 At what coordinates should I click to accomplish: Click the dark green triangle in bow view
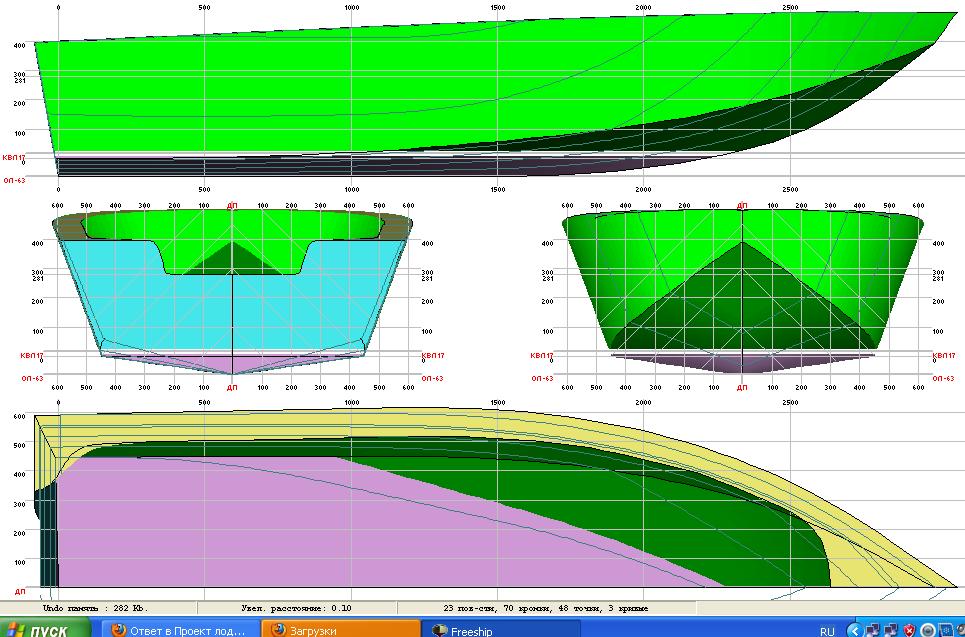741,300
